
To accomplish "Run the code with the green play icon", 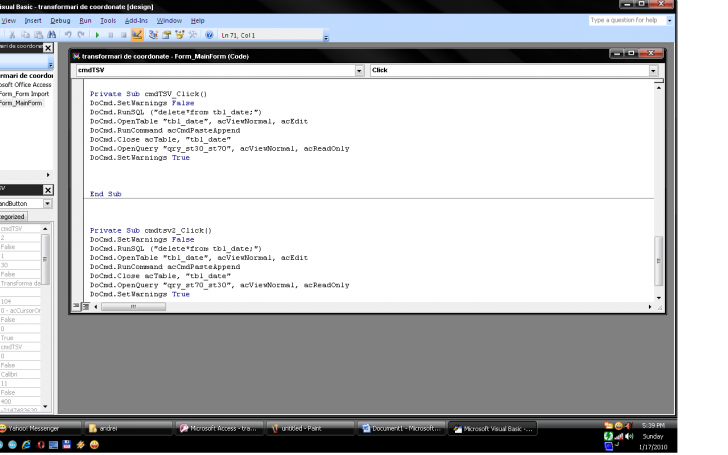I will click(x=98, y=35).
